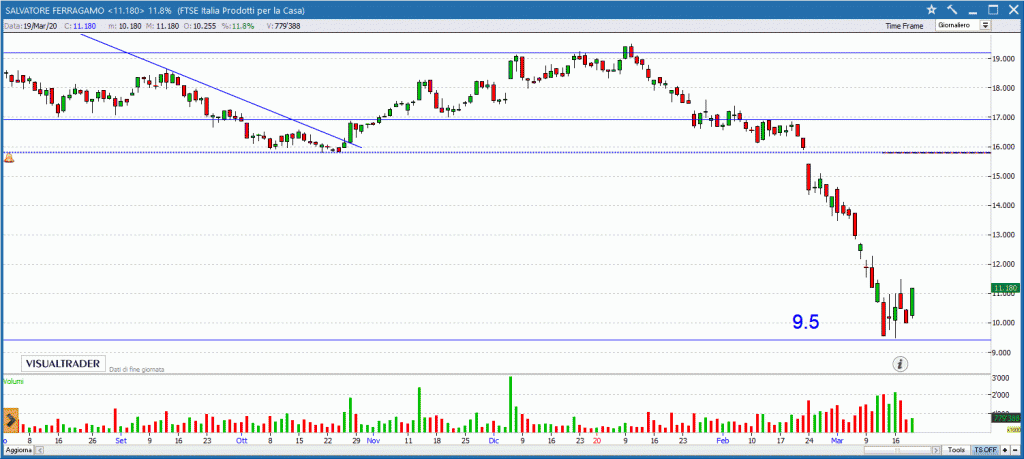
Task: Click the %: 11.8% change readout
Action: pyautogui.click(x=237, y=25)
